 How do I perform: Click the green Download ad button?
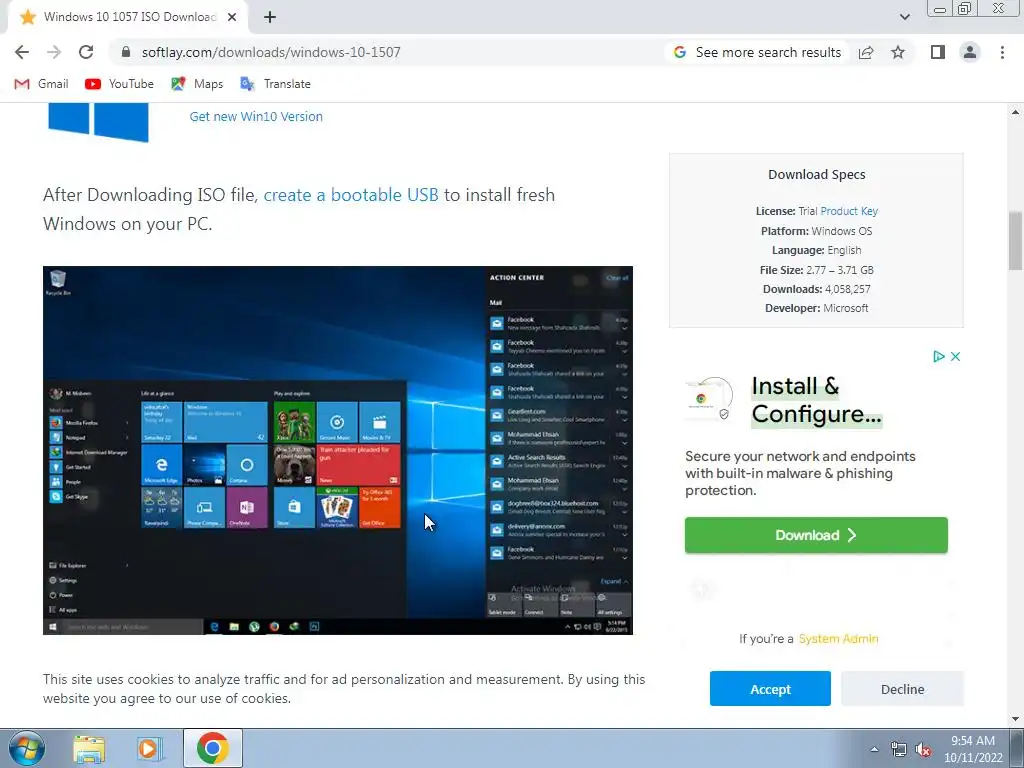816,535
